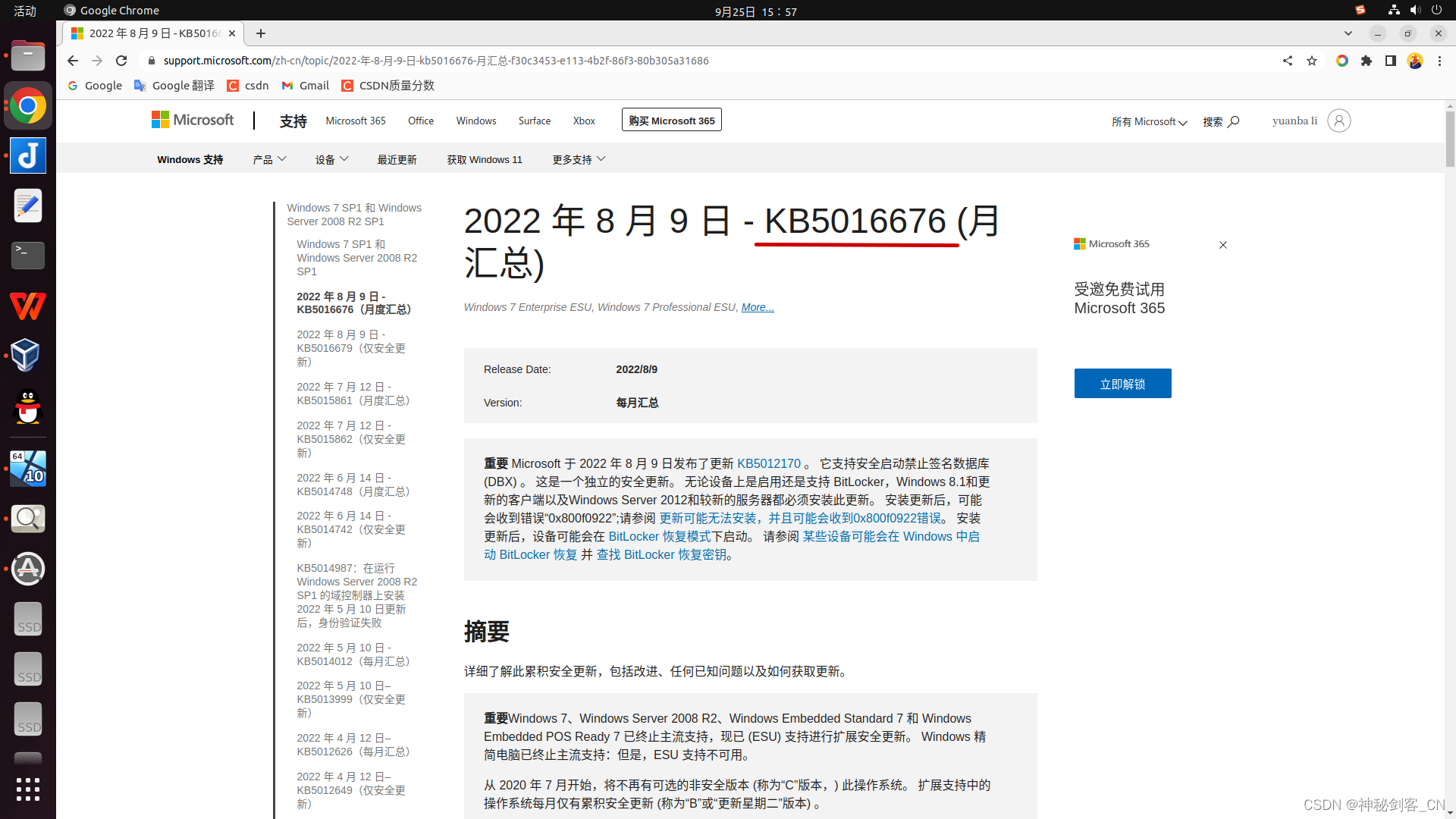
Task: Open the Chrome tab search chevron
Action: point(1348,33)
